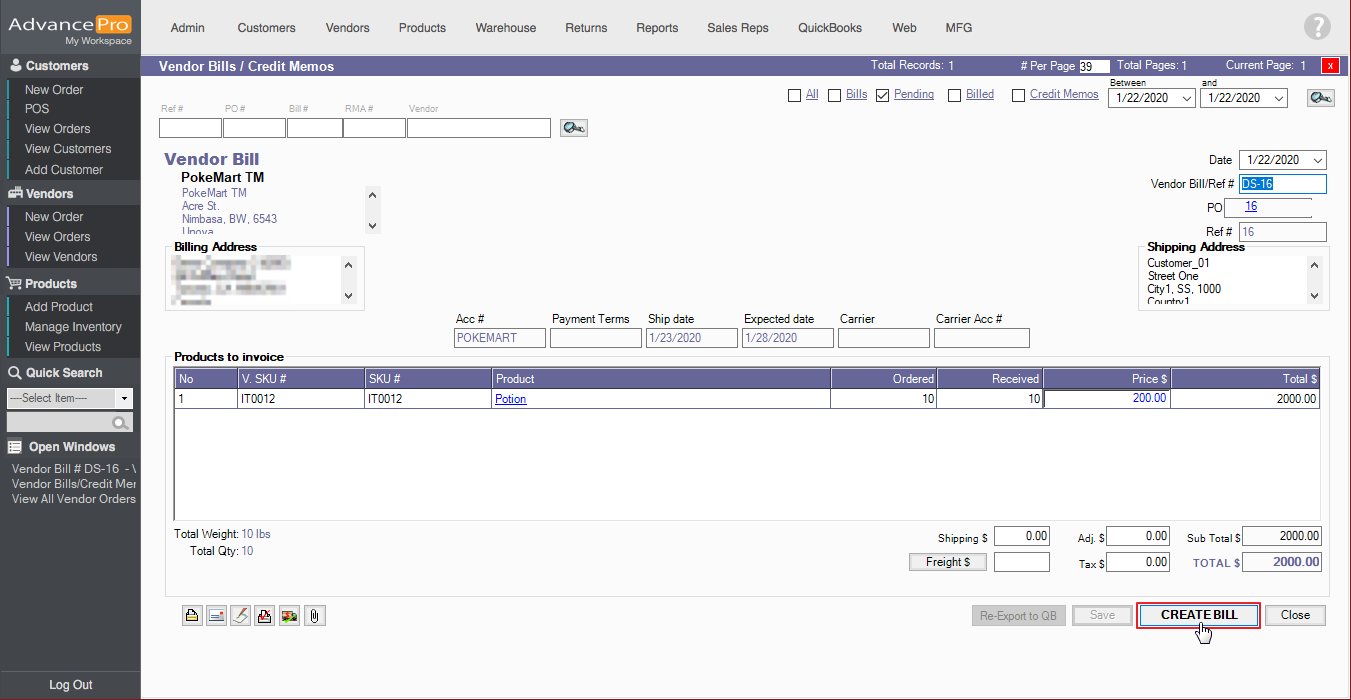Open the QuickBooks menu

pyautogui.click(x=829, y=28)
